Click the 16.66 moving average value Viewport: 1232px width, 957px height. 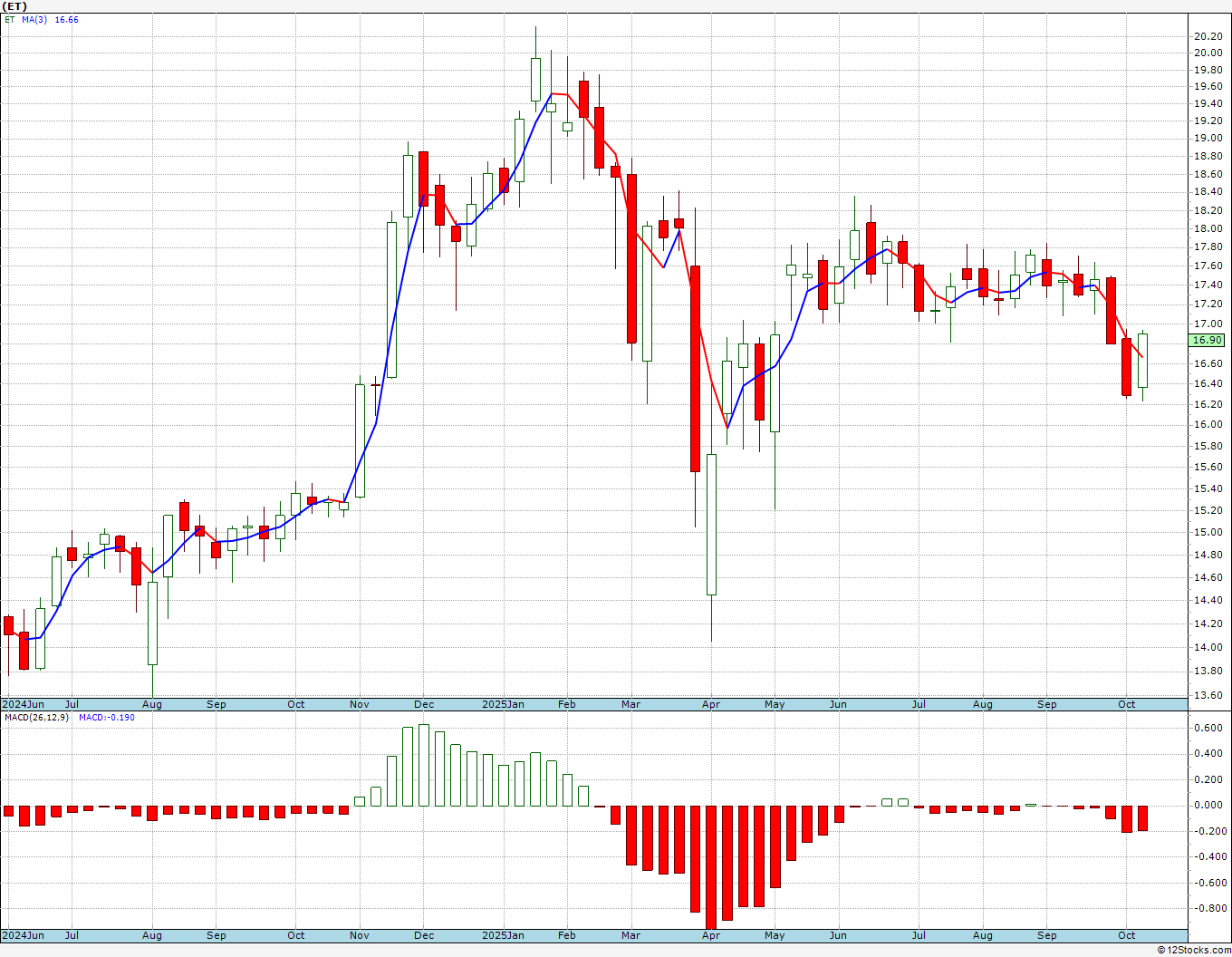click(x=66, y=19)
